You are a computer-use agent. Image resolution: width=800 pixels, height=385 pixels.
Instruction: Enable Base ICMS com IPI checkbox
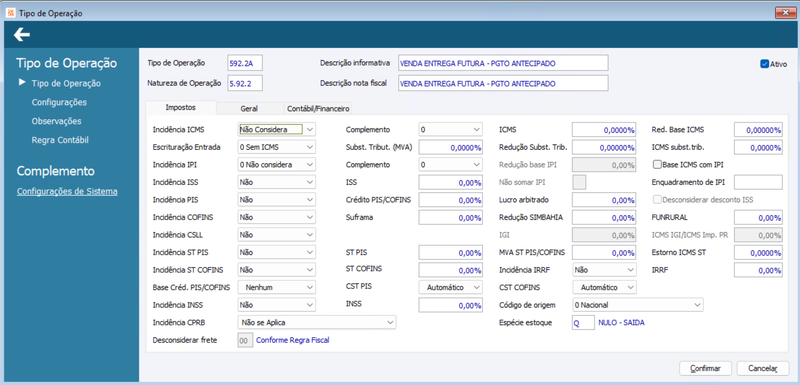(x=657, y=165)
